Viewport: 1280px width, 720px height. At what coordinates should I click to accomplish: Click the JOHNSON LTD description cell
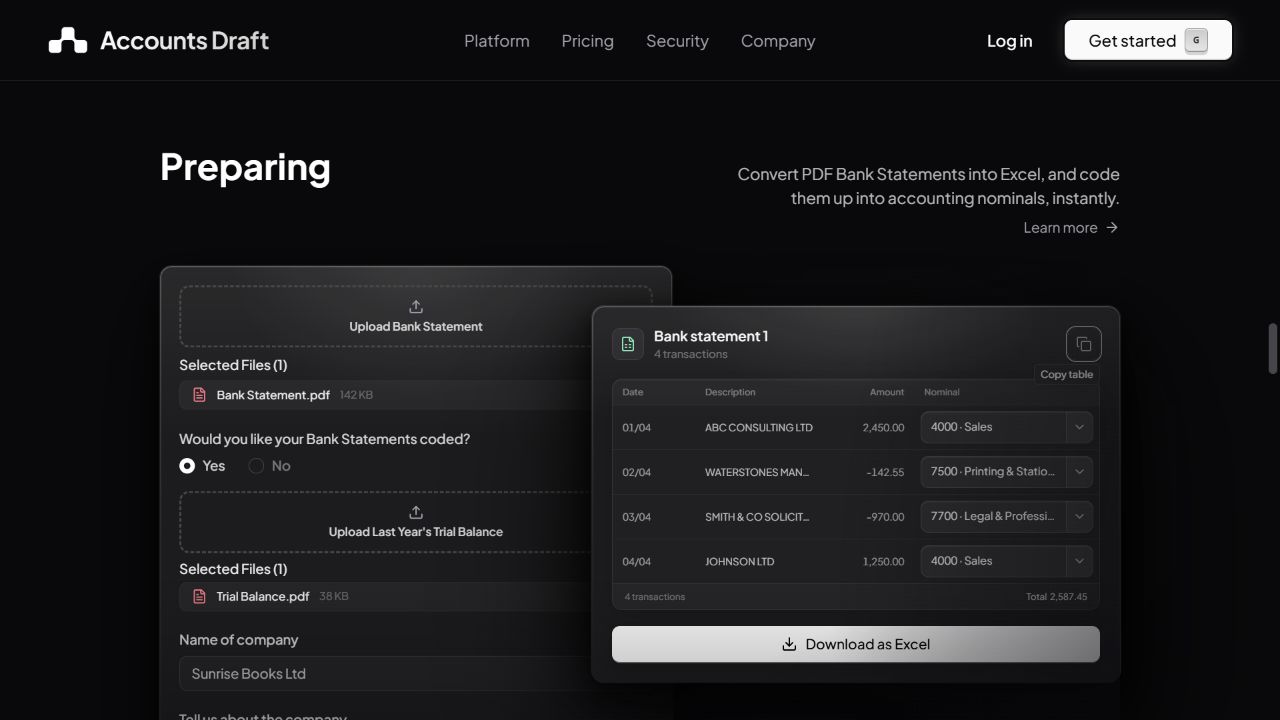[740, 562]
